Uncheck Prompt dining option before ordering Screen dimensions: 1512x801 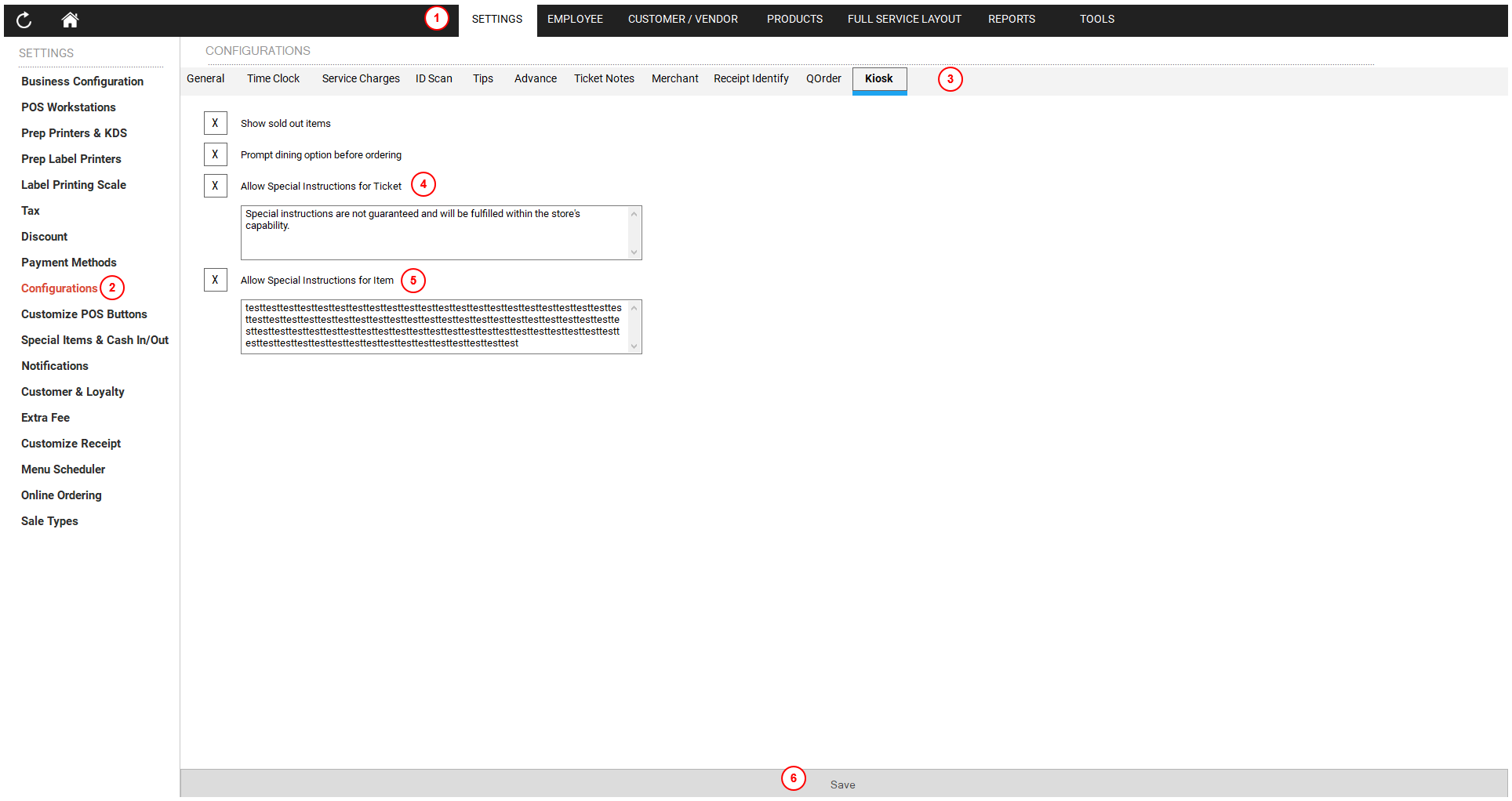coord(215,154)
